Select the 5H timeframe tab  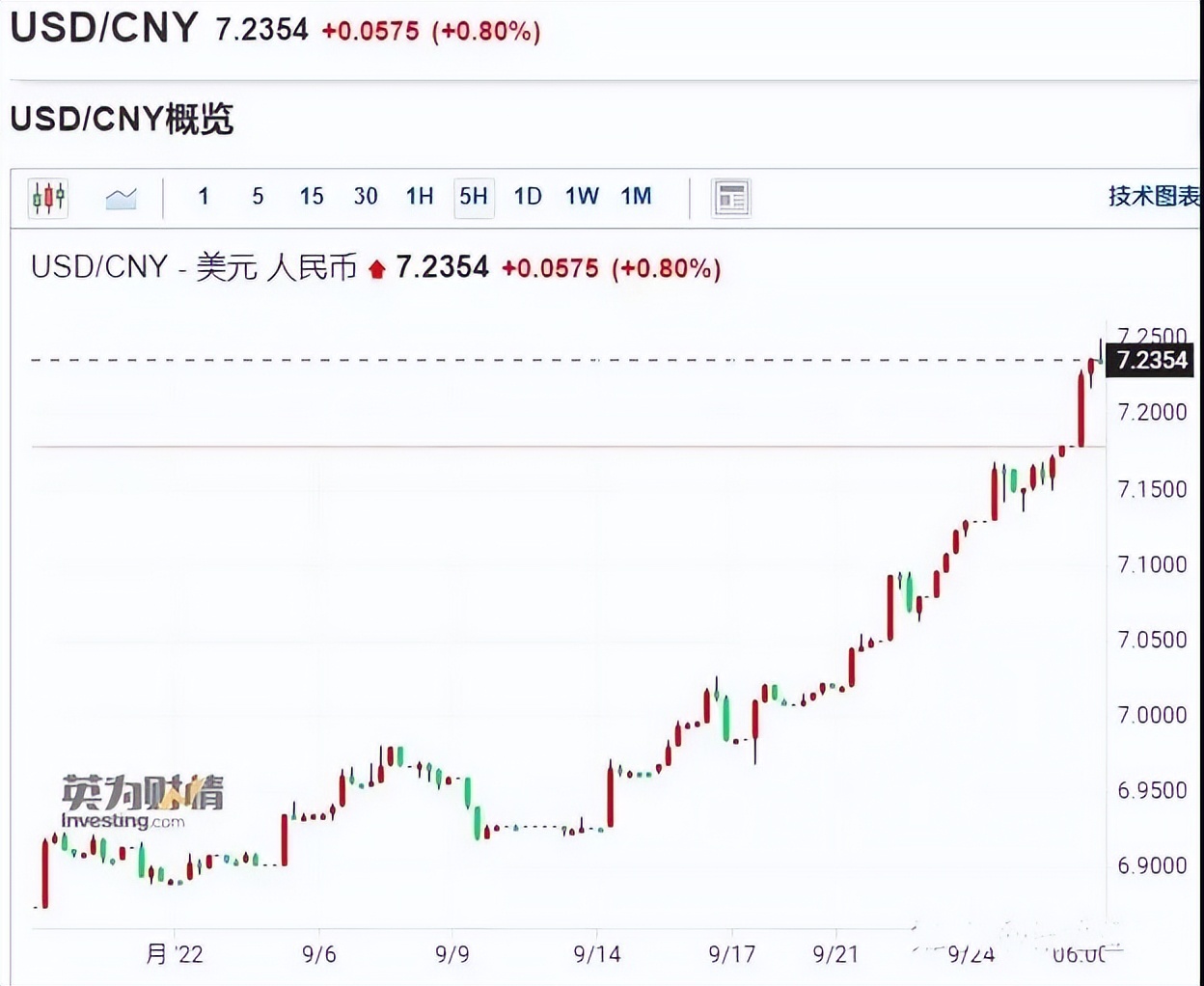[474, 197]
